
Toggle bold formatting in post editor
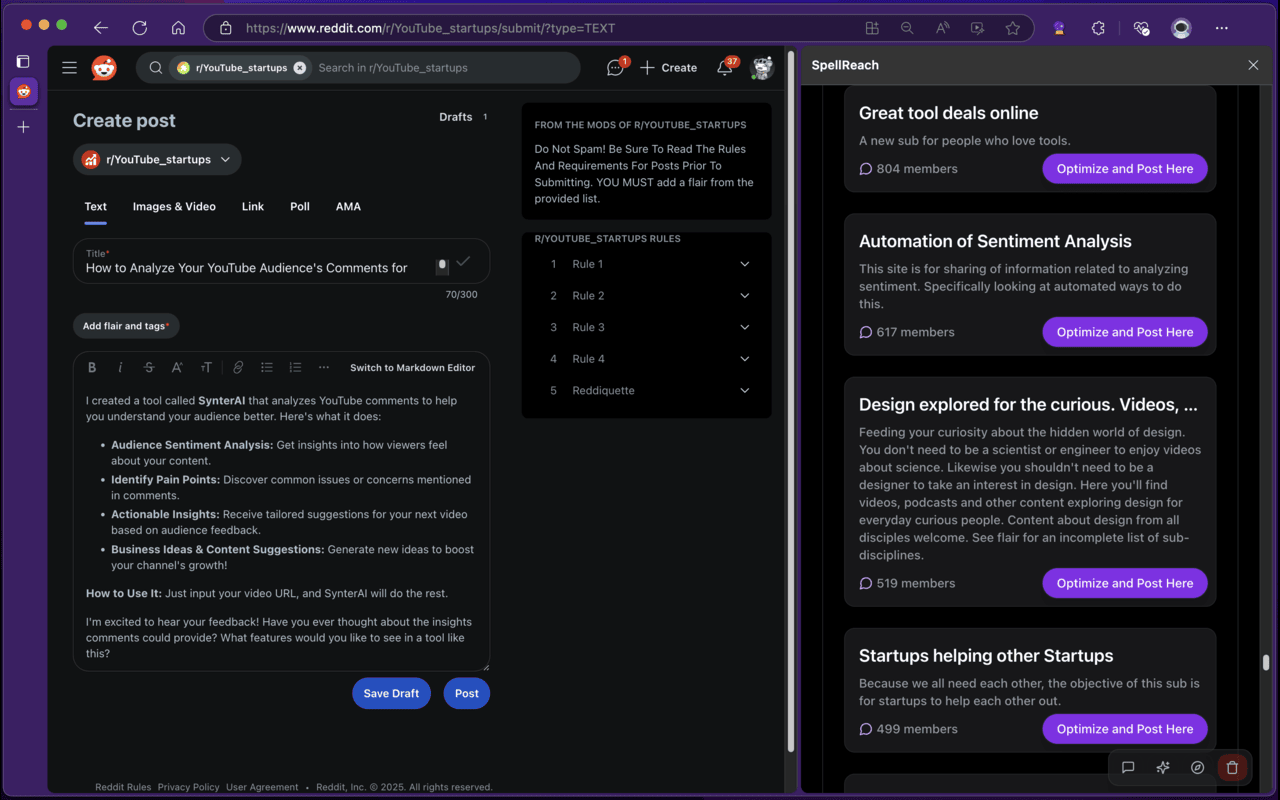coord(92,367)
